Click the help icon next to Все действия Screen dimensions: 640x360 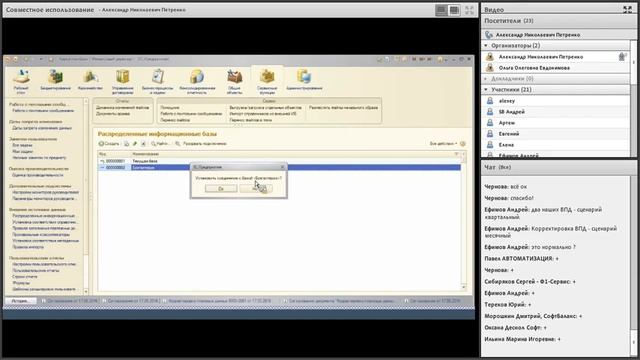click(x=463, y=144)
